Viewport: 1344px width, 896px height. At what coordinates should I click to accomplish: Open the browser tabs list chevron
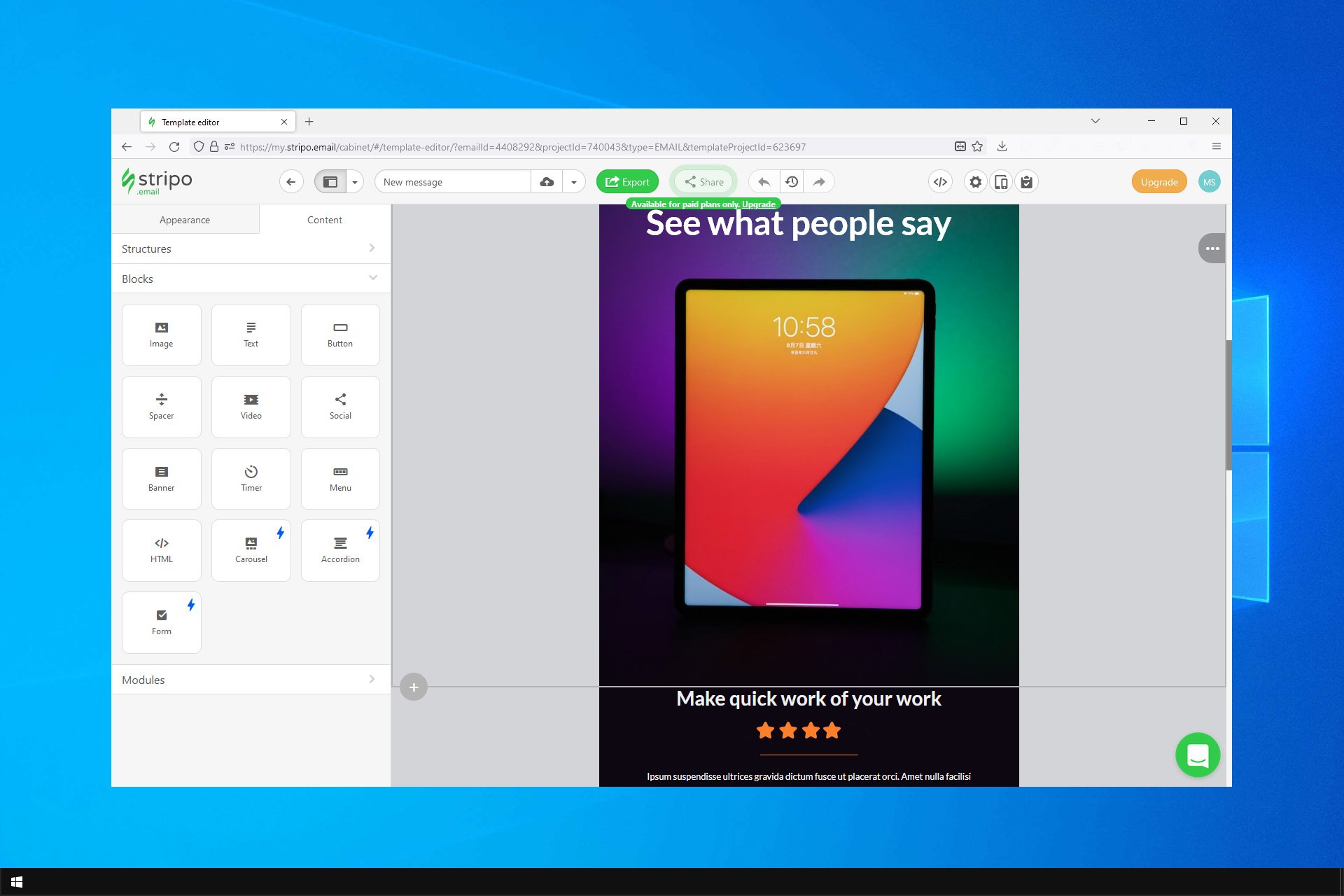pyautogui.click(x=1095, y=121)
